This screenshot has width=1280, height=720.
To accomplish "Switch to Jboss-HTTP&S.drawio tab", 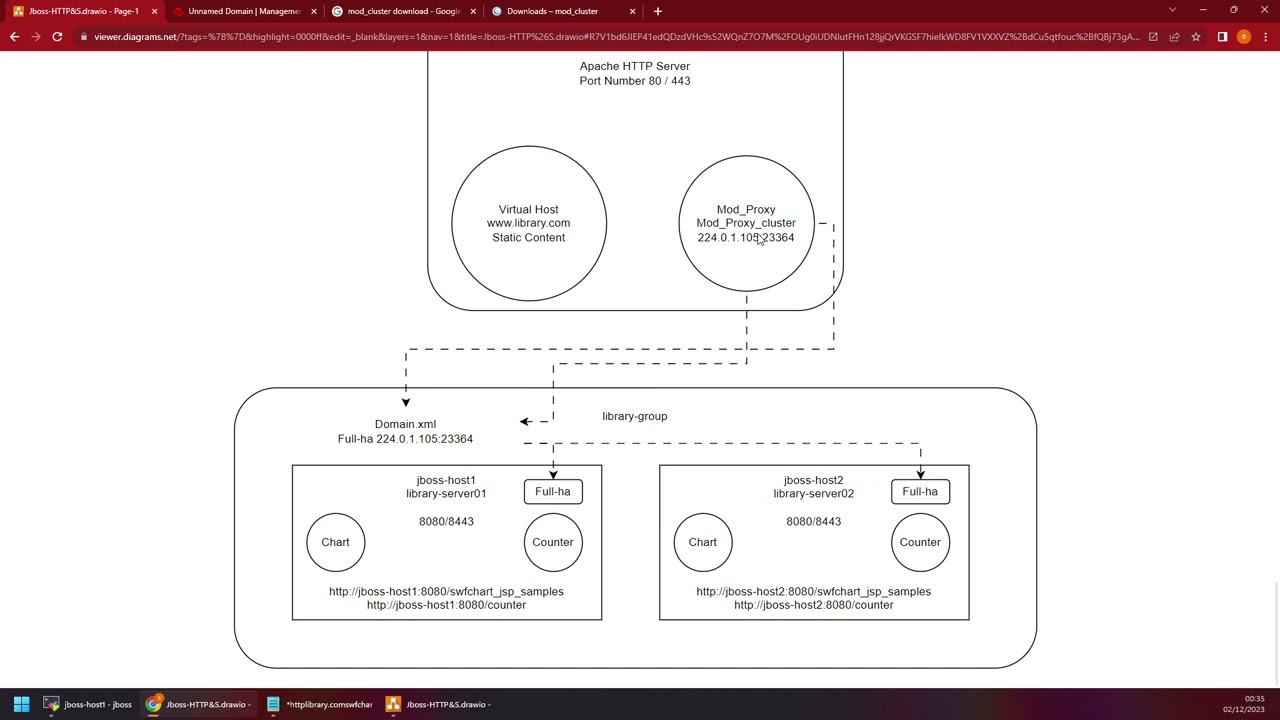I will (84, 11).
